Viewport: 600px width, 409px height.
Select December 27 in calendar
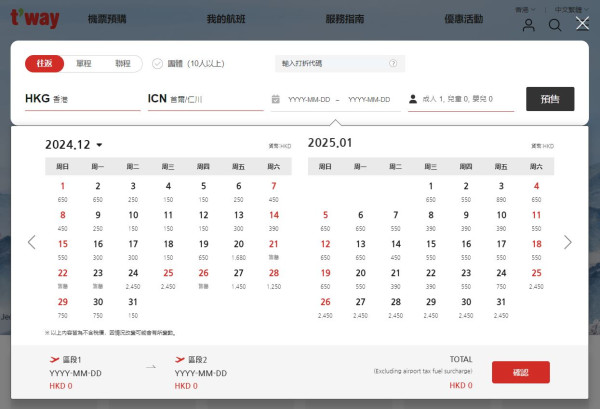239,279
